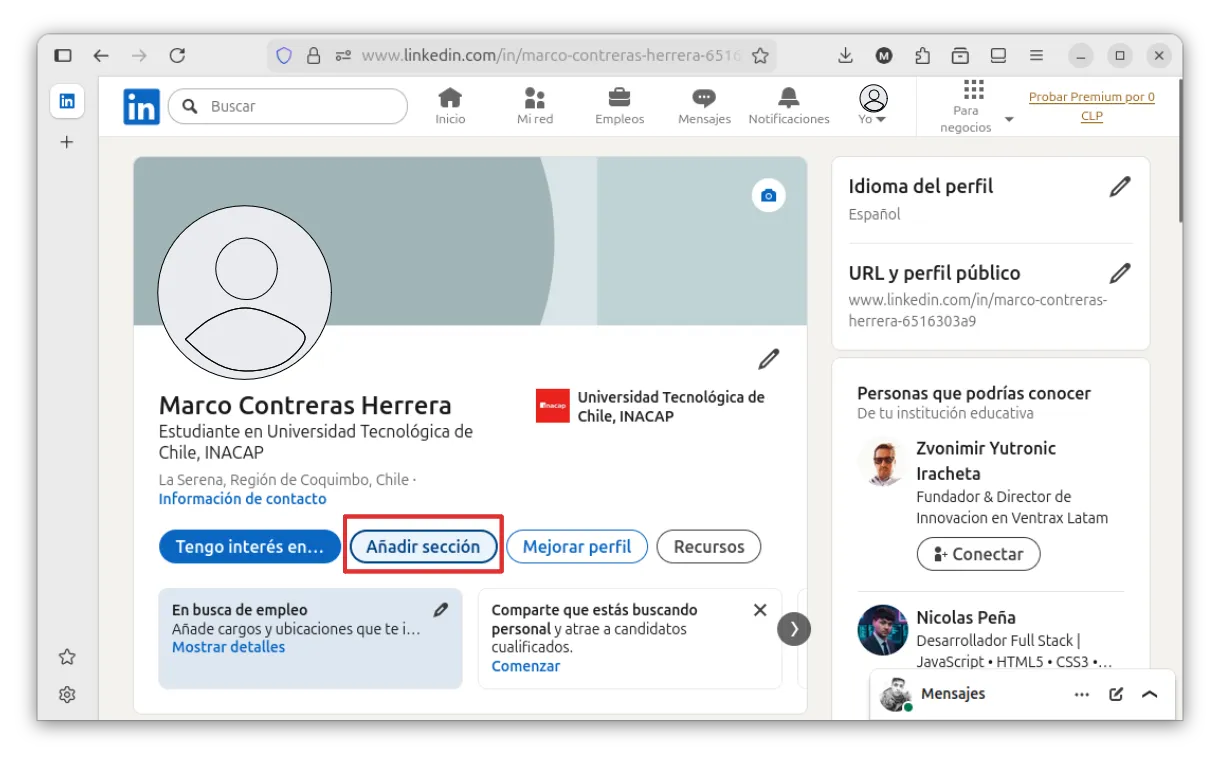Go to the Inicio tab

(450, 106)
